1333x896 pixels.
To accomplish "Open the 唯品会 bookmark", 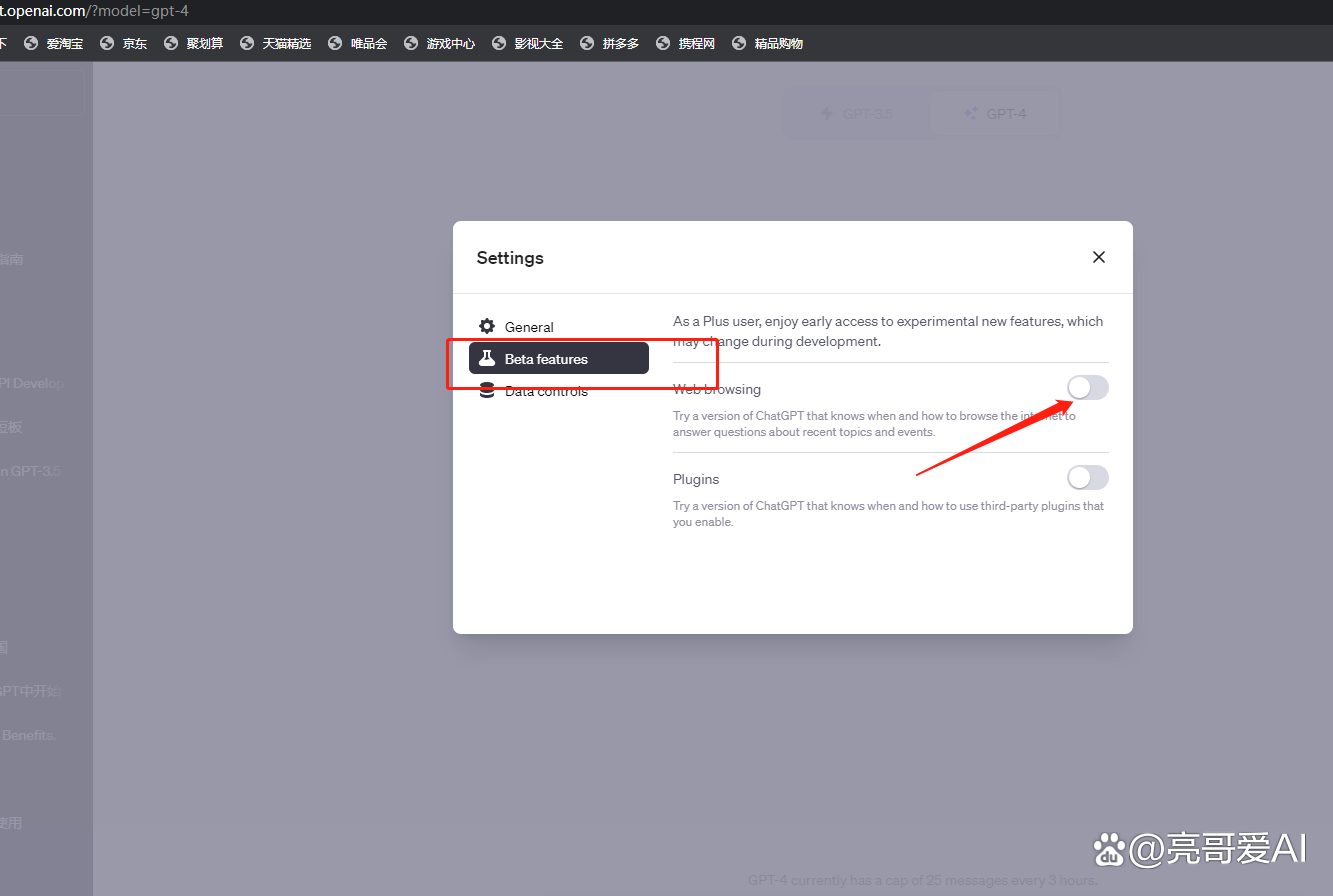I will point(357,44).
